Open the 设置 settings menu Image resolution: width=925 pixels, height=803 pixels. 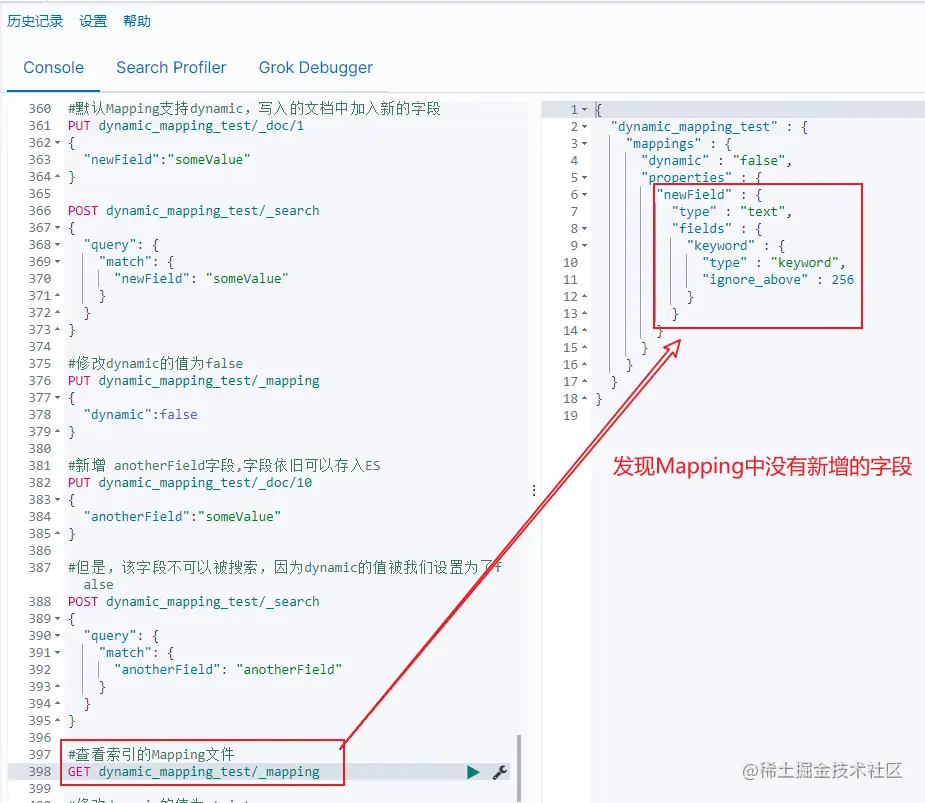(x=93, y=21)
